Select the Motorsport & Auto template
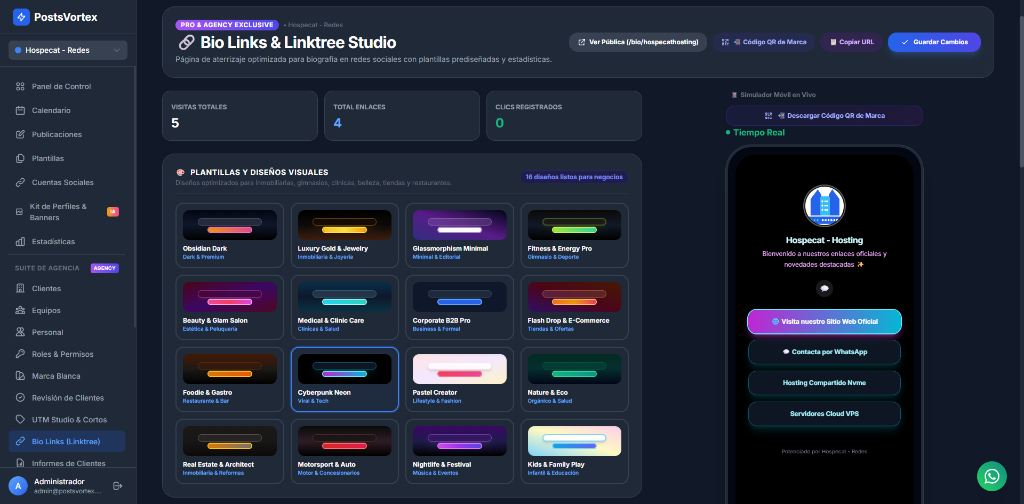 click(345, 451)
